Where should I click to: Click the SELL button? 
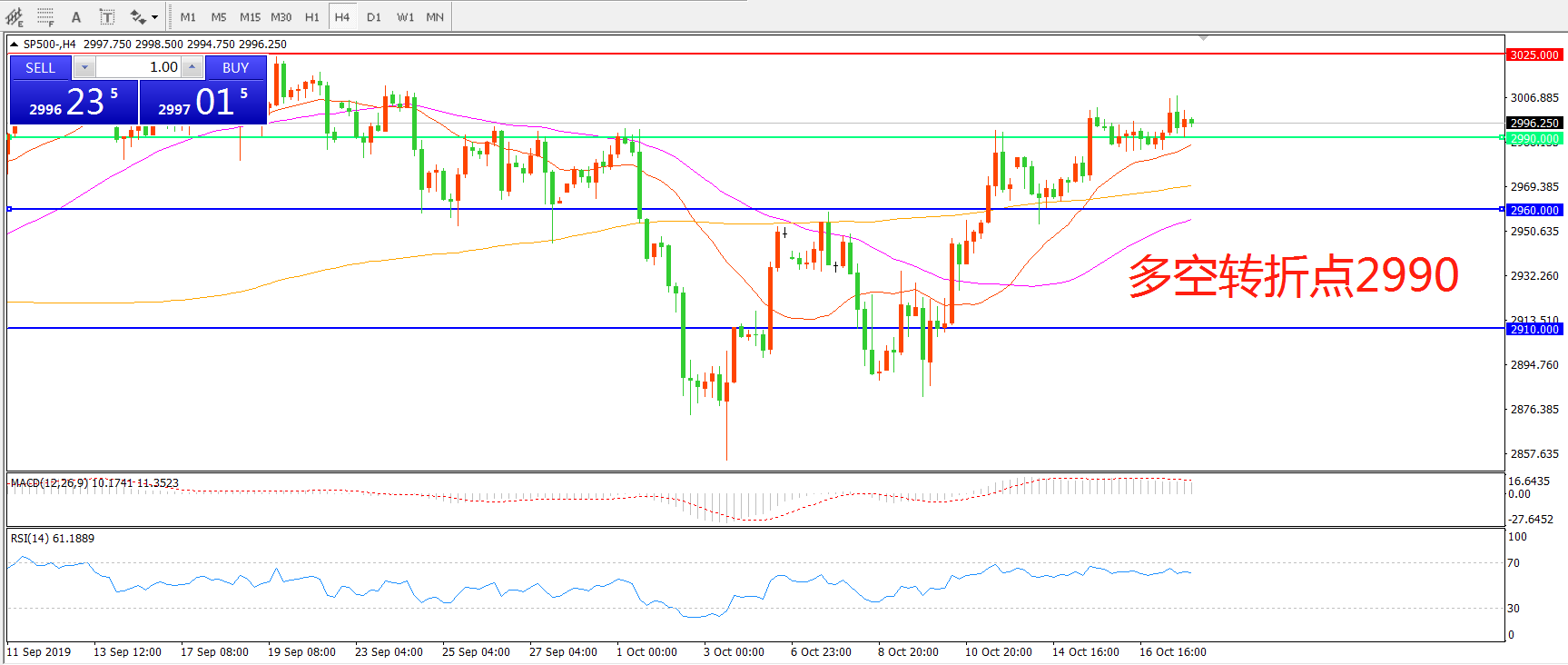40,67
